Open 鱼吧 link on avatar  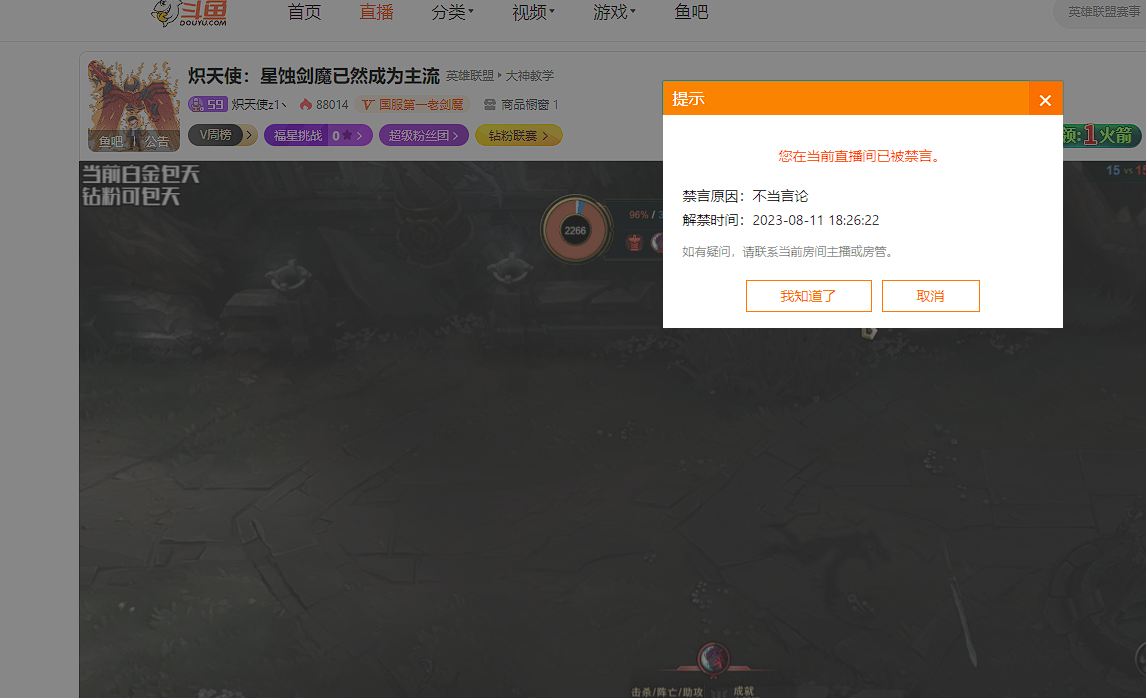111,141
